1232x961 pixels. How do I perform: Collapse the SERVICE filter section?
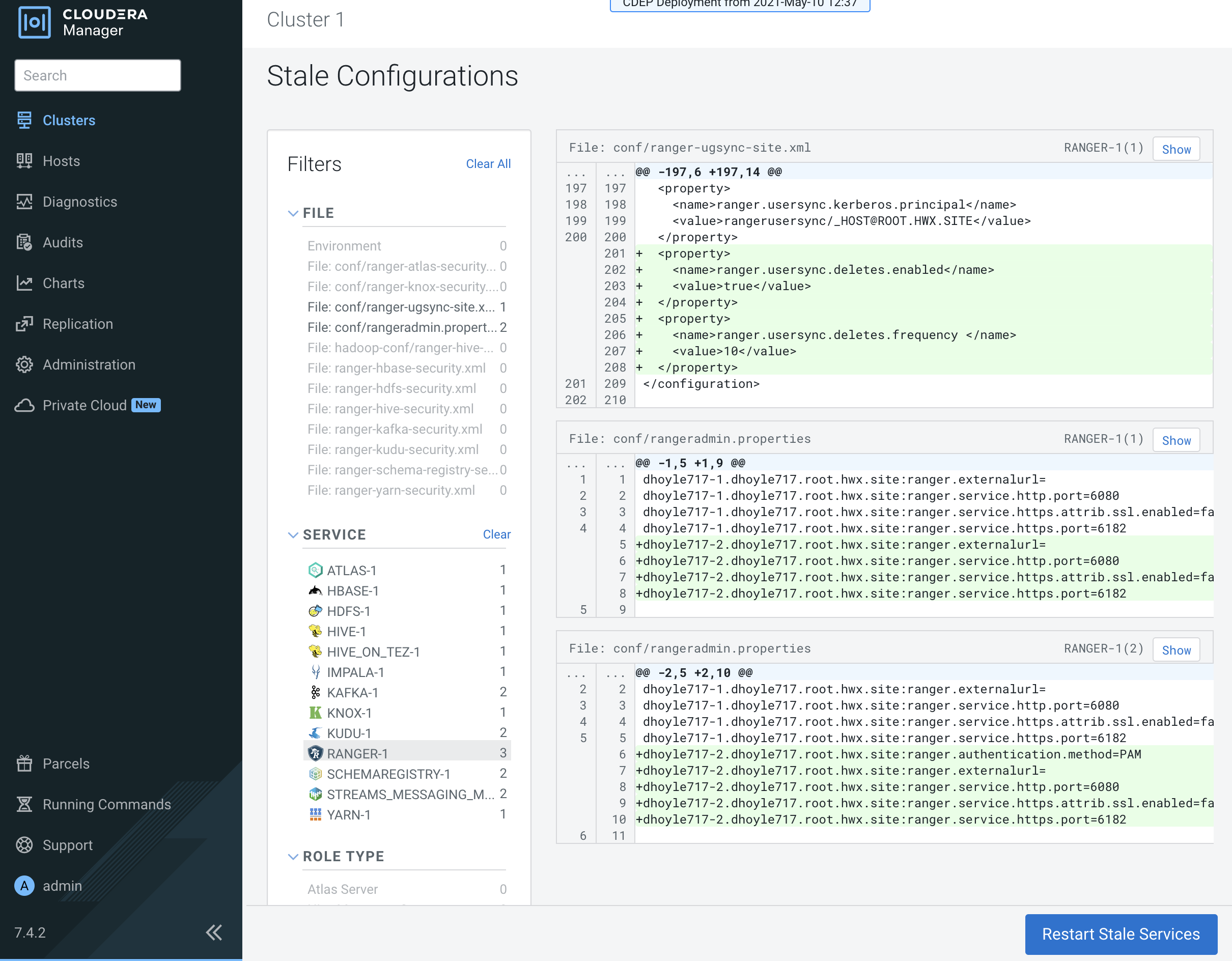293,534
